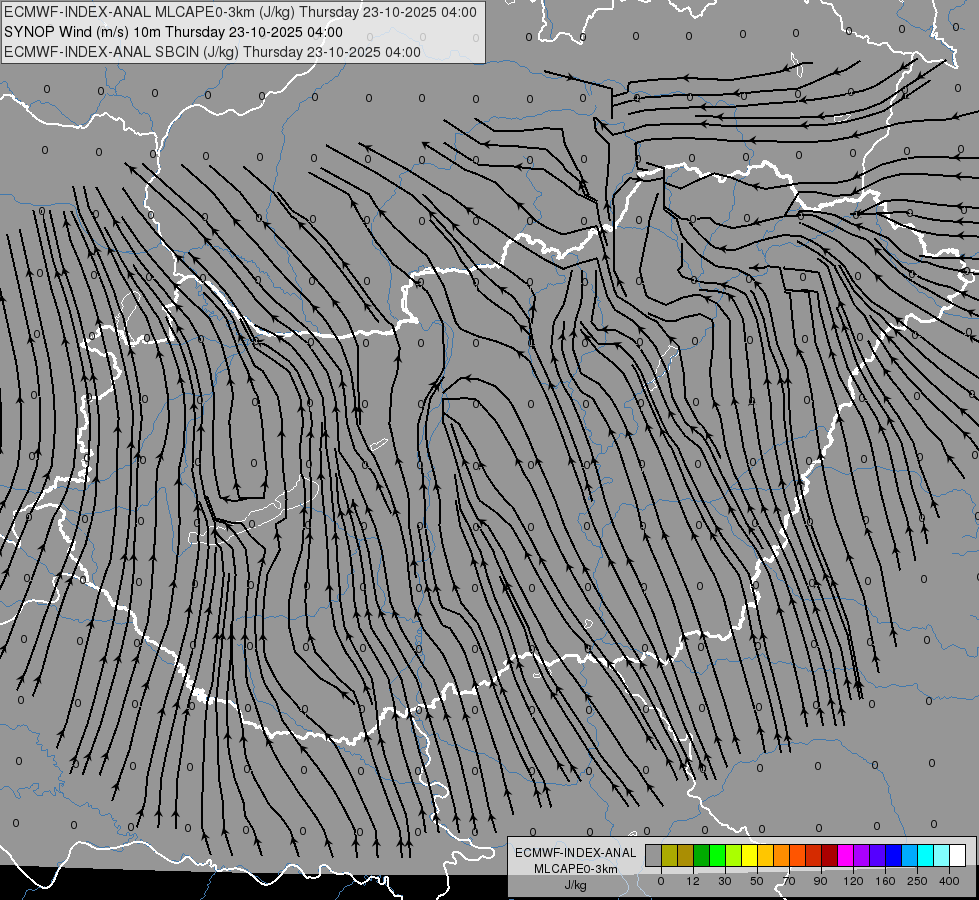This screenshot has height=900, width=979.
Task: Pick the dark green legend swatch
Action: [x=701, y=855]
